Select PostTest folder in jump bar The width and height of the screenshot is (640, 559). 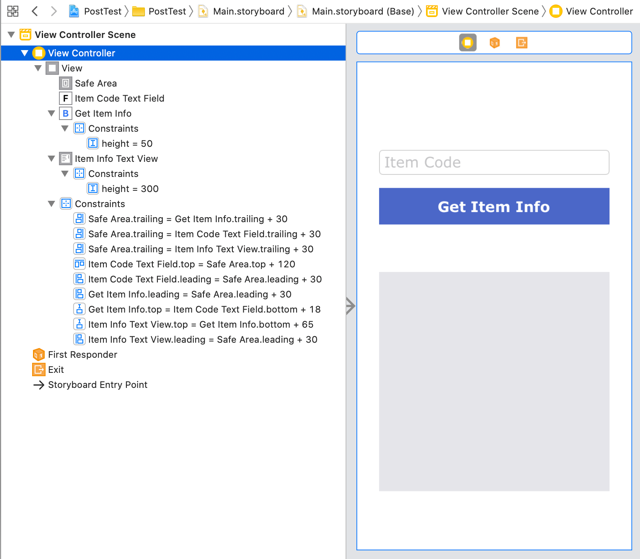(x=159, y=11)
